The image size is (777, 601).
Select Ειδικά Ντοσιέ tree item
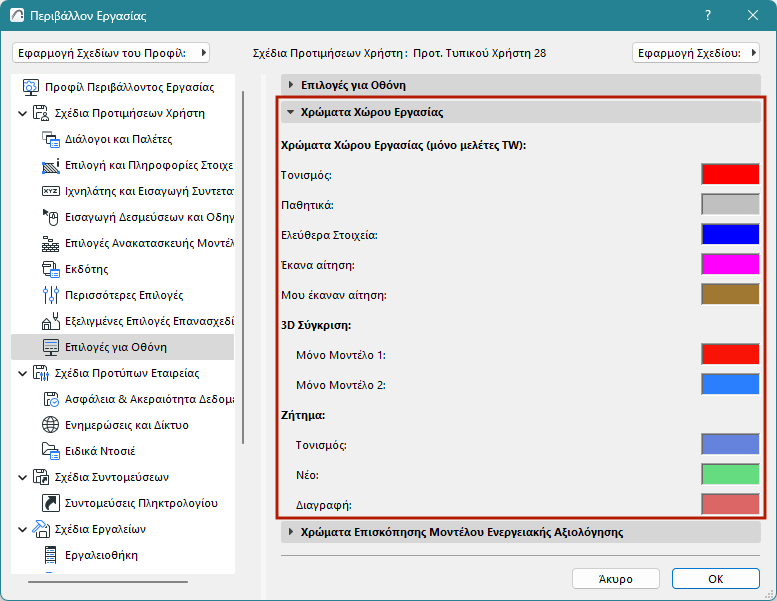[x=100, y=451]
